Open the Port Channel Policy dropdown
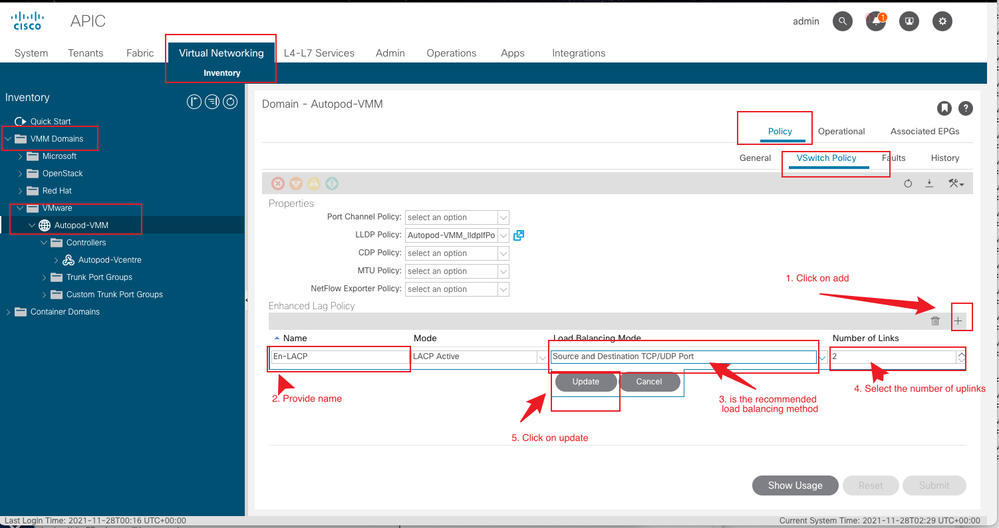This screenshot has width=999, height=528. [x=503, y=217]
